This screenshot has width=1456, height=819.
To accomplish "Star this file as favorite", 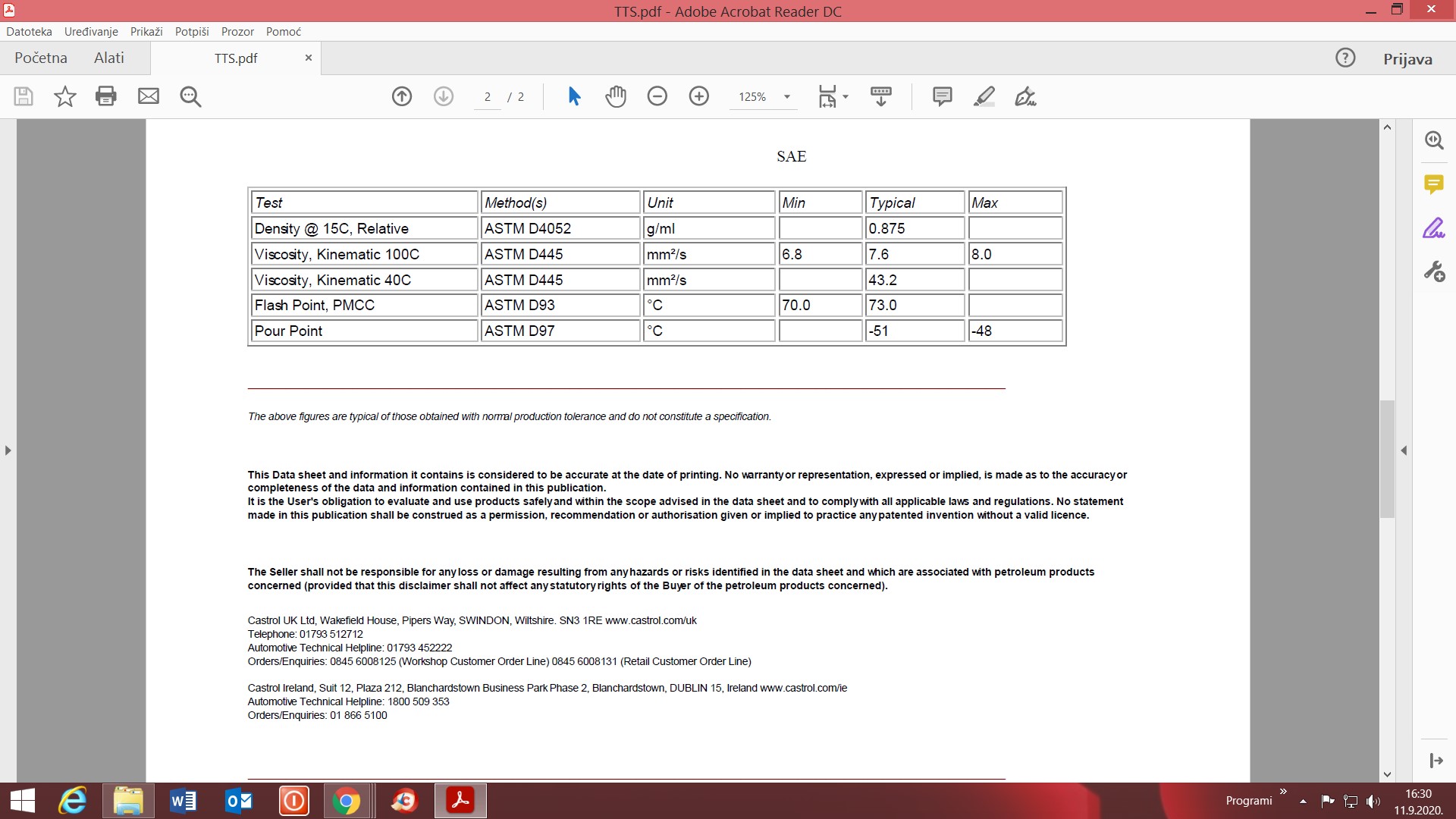I will [65, 96].
